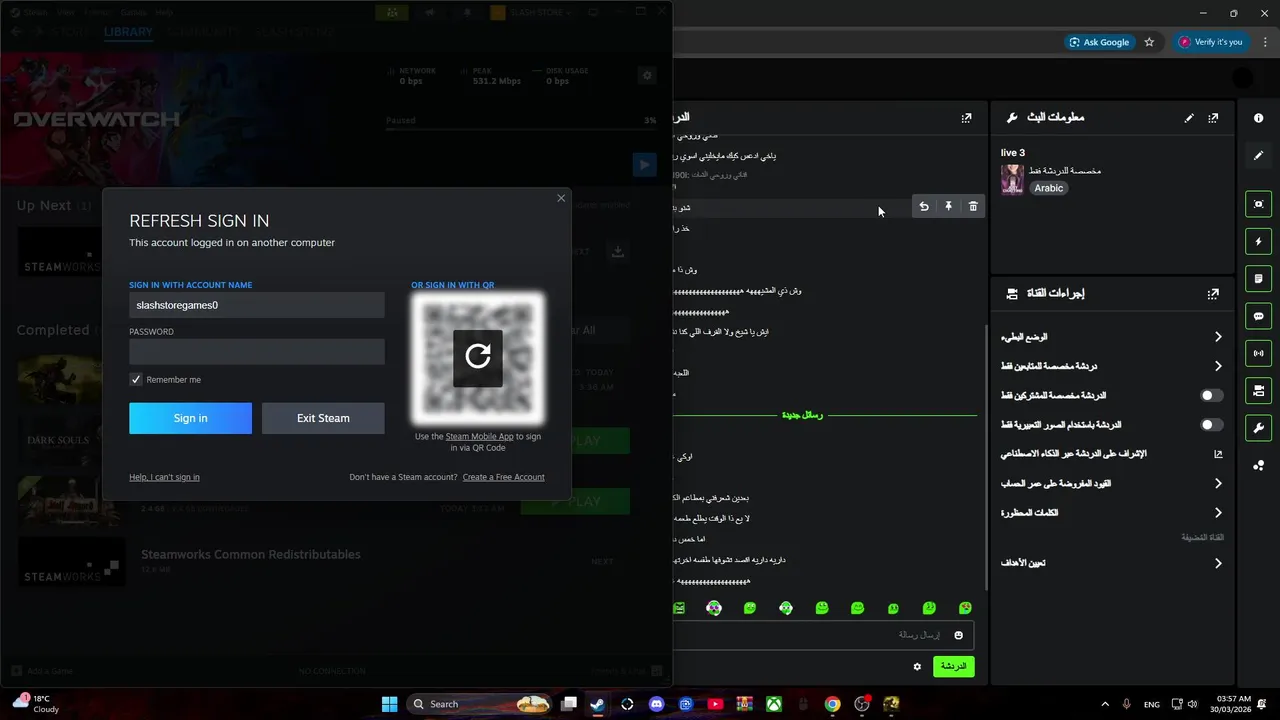Screen dimensions: 1280x720
Task: Open the info icon in right sidebar
Action: 1258,118
